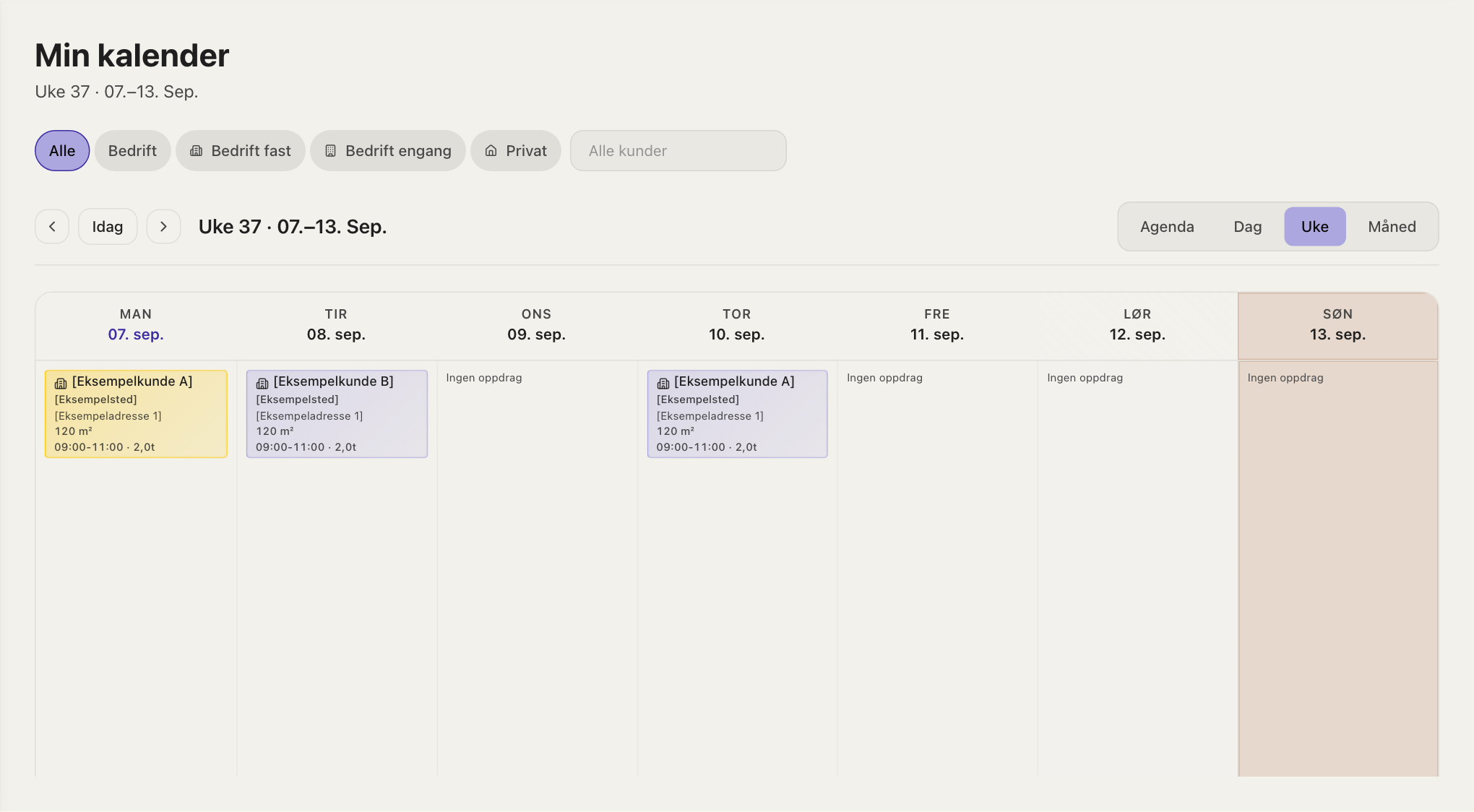This screenshot has height=812, width=1474.
Task: Click building icon on Thursday Eksempelkunde A card
Action: 663,383
